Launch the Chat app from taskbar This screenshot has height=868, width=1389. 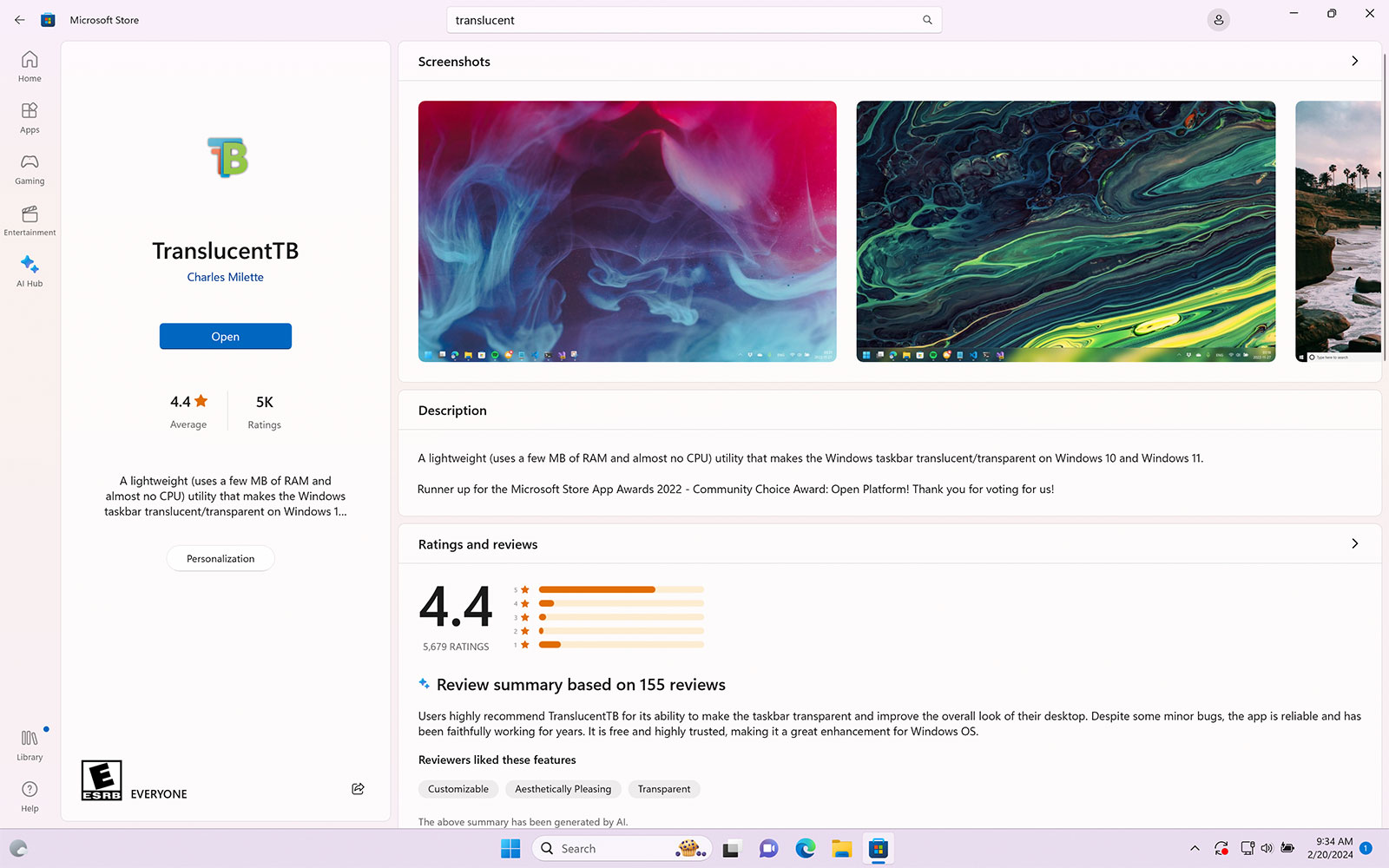[x=768, y=848]
